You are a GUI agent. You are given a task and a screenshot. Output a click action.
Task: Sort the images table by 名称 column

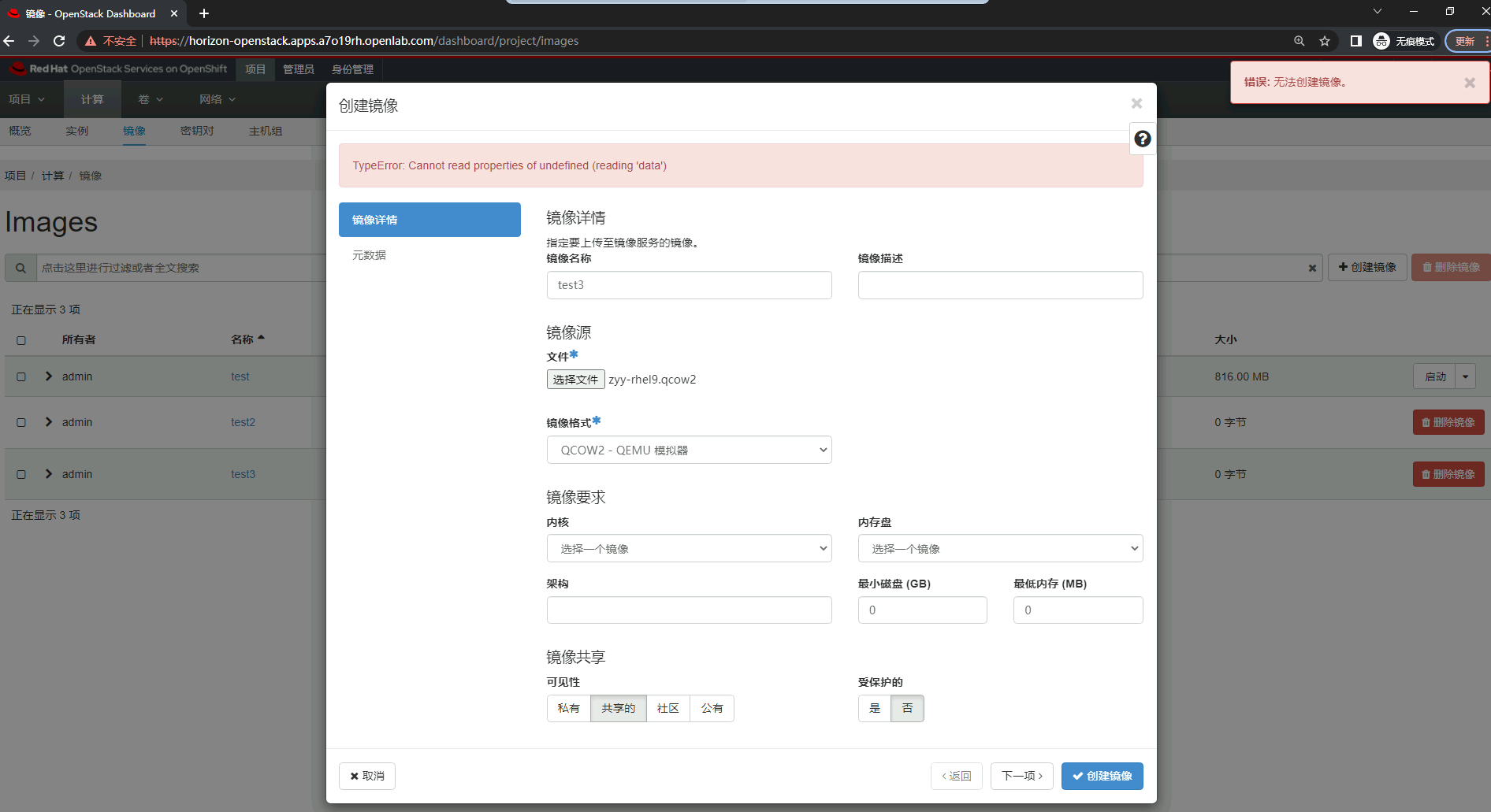[247, 339]
